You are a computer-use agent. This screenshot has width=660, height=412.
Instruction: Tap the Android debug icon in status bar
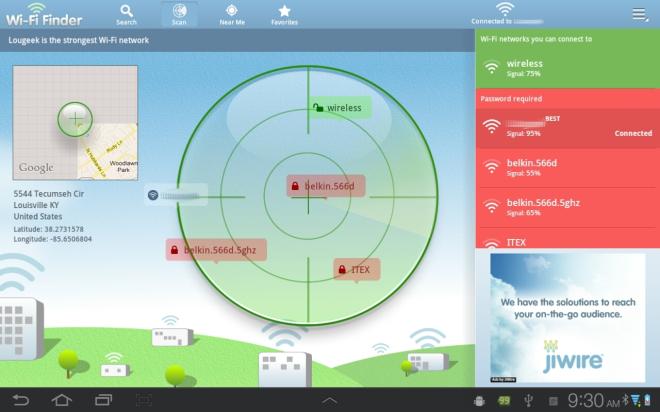coord(479,401)
